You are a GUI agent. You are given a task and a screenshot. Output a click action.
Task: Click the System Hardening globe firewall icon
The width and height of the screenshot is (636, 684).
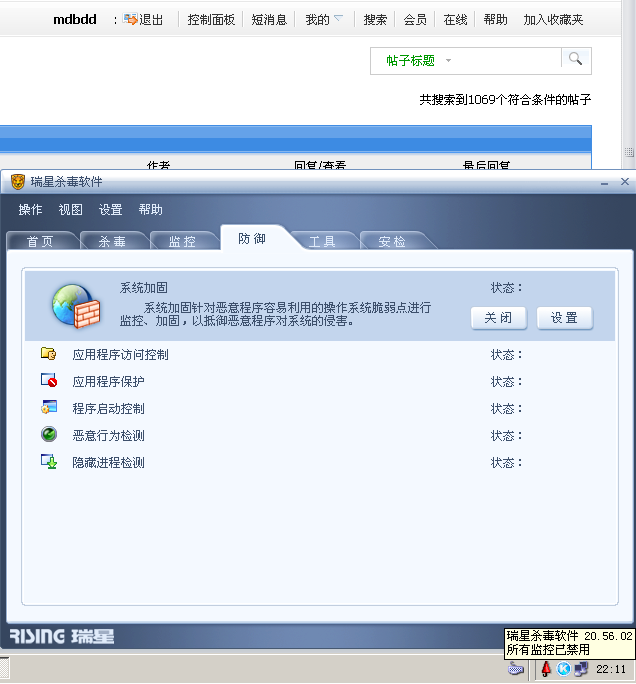click(x=76, y=306)
